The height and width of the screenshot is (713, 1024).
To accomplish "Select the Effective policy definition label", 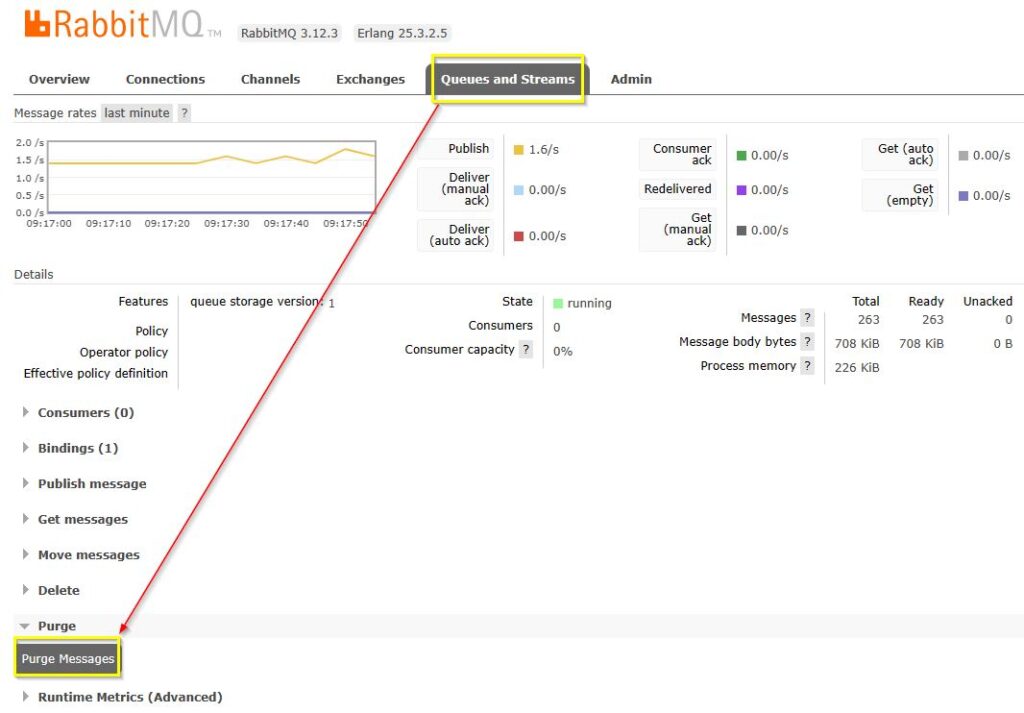I will click(x=95, y=373).
